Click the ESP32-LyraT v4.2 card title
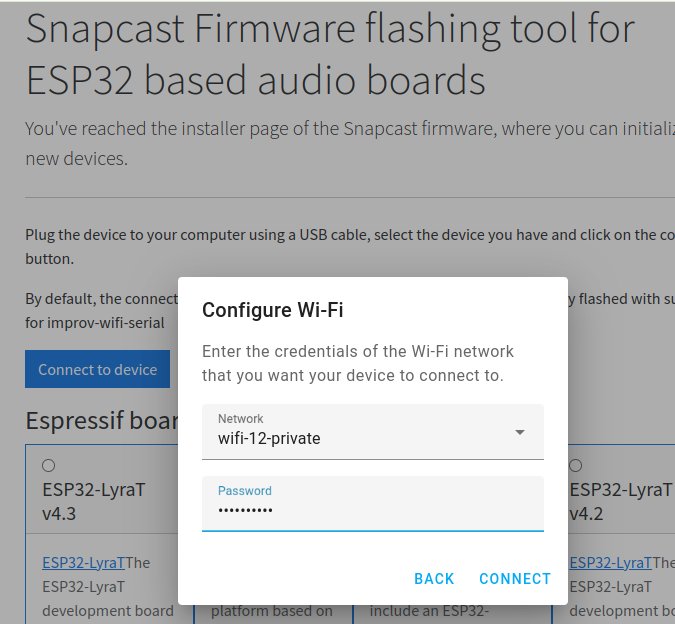The width and height of the screenshot is (675, 624). [x=620, y=501]
